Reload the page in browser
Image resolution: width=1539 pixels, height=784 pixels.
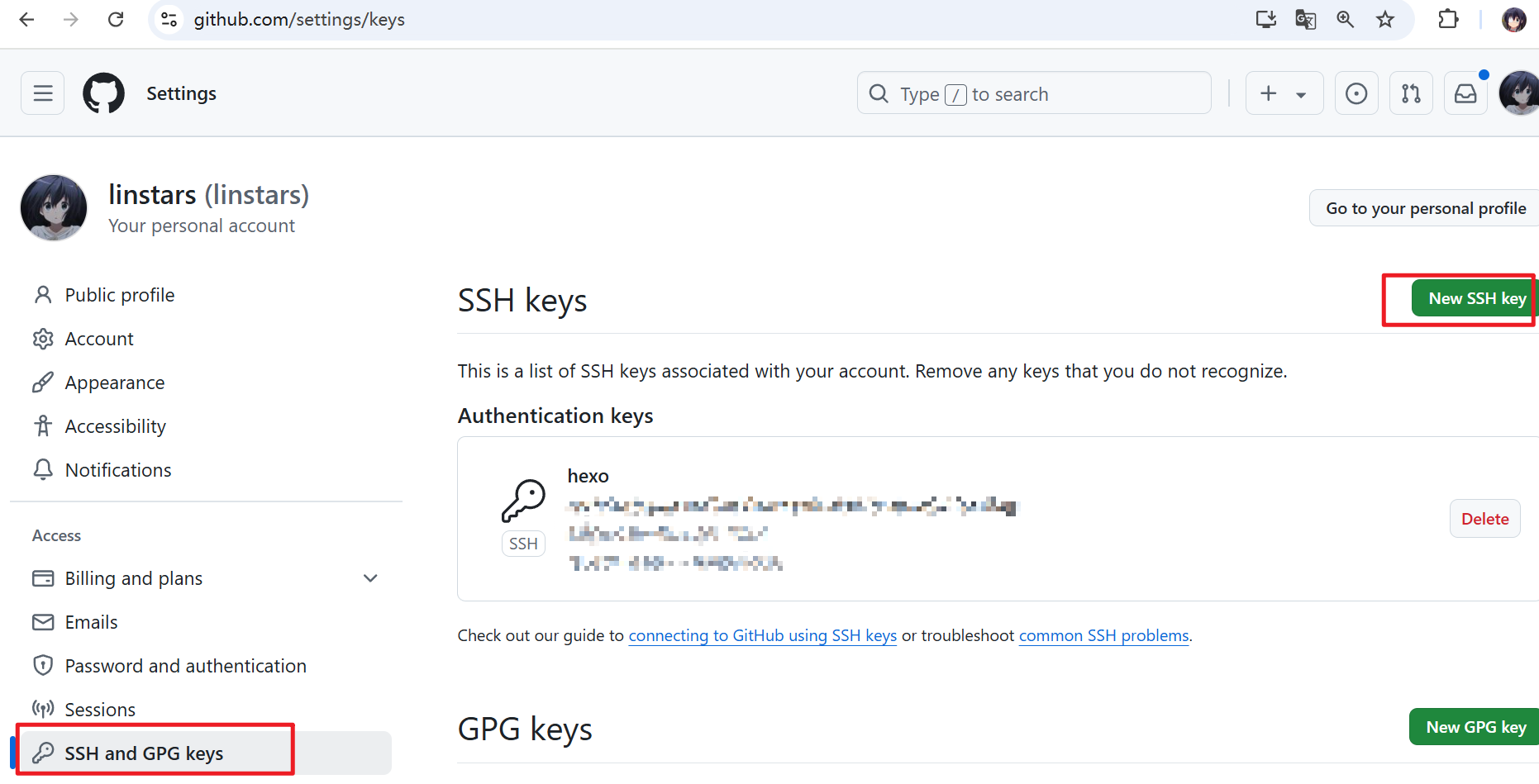click(x=116, y=19)
